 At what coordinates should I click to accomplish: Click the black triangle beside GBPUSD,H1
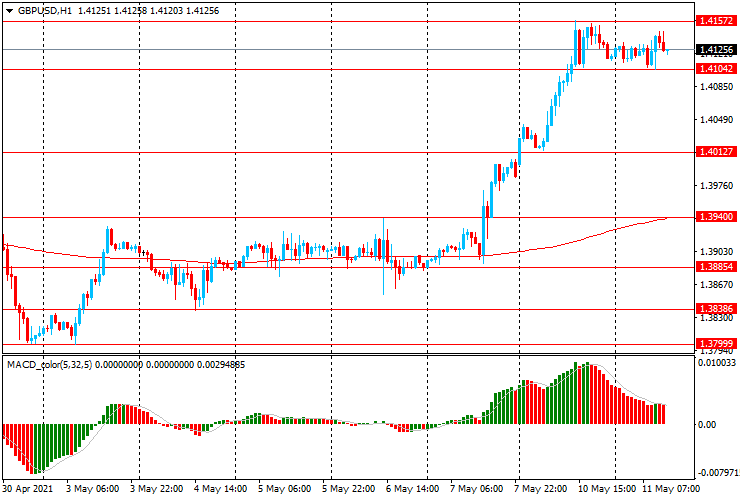click(9, 10)
